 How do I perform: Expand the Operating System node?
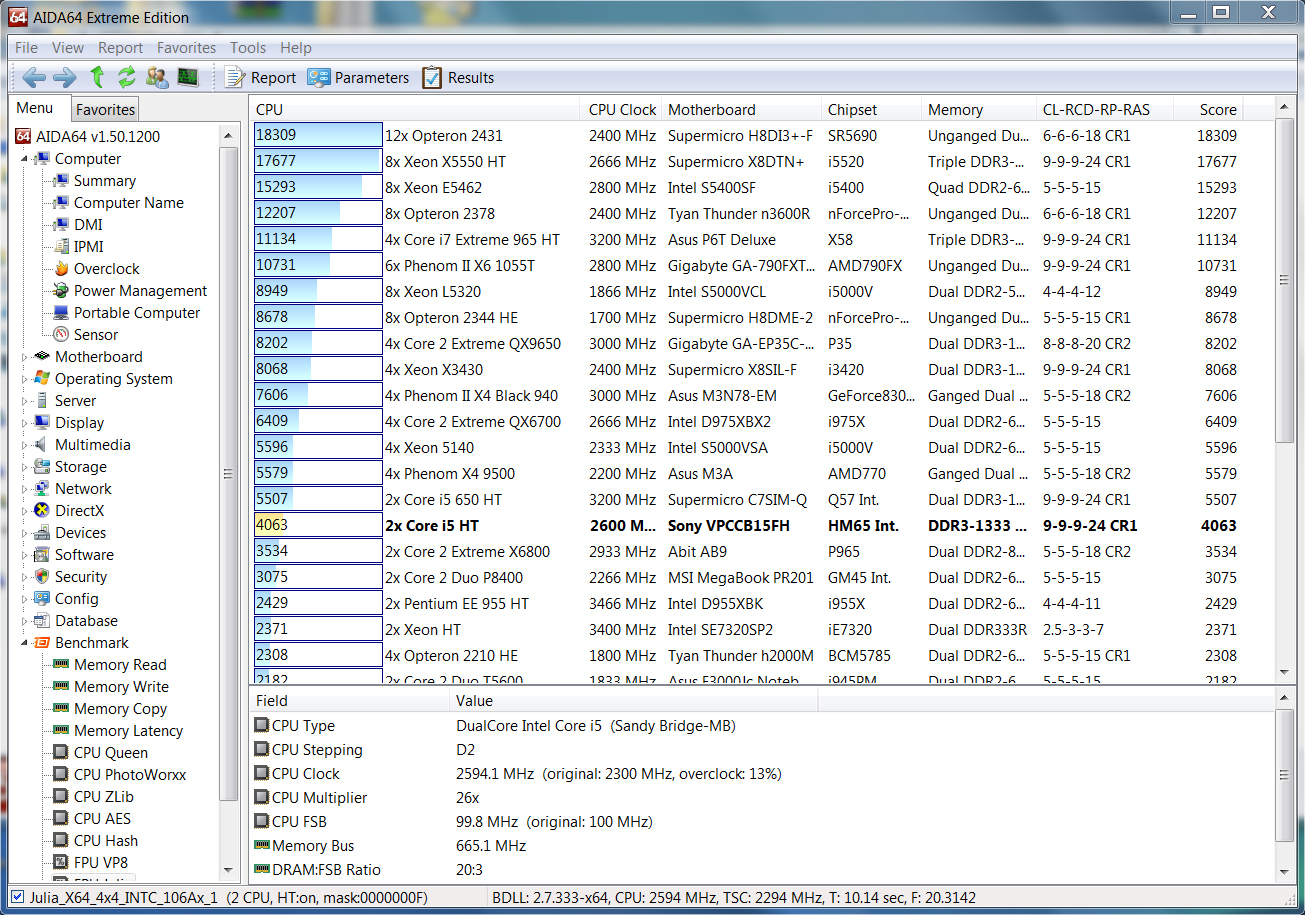[25, 379]
